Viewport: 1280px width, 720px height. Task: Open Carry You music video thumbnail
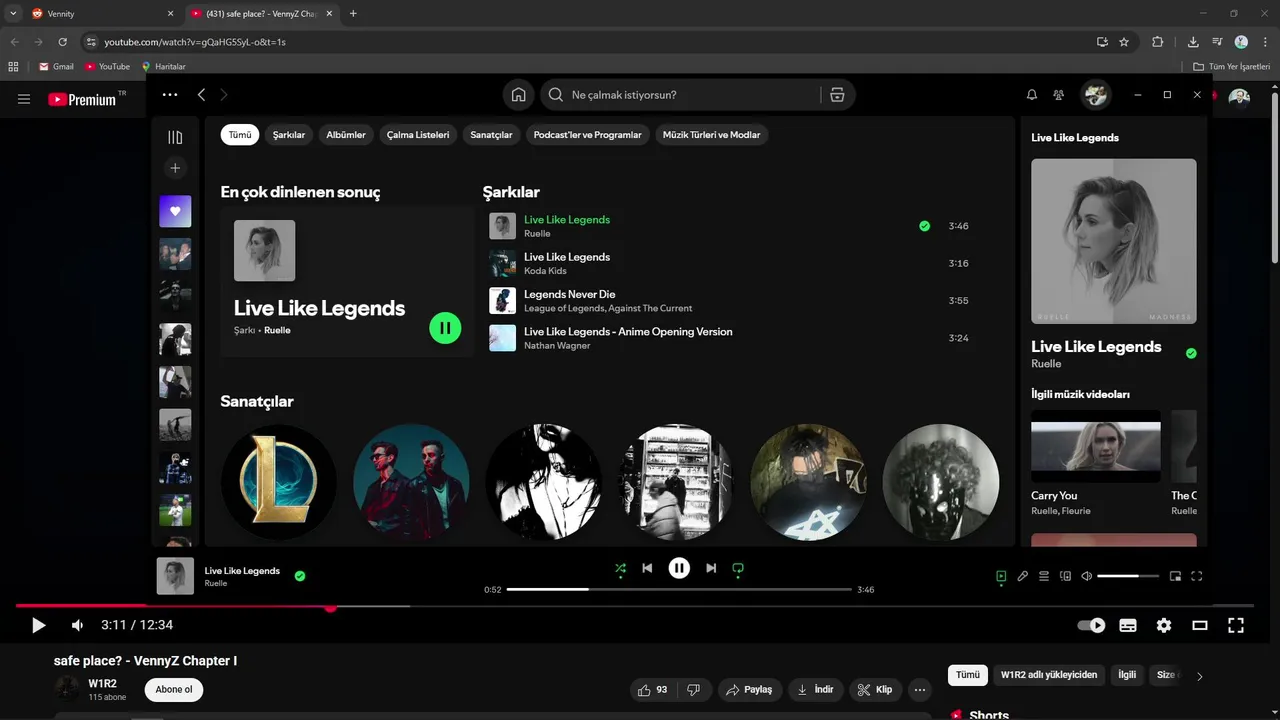coord(1096,446)
